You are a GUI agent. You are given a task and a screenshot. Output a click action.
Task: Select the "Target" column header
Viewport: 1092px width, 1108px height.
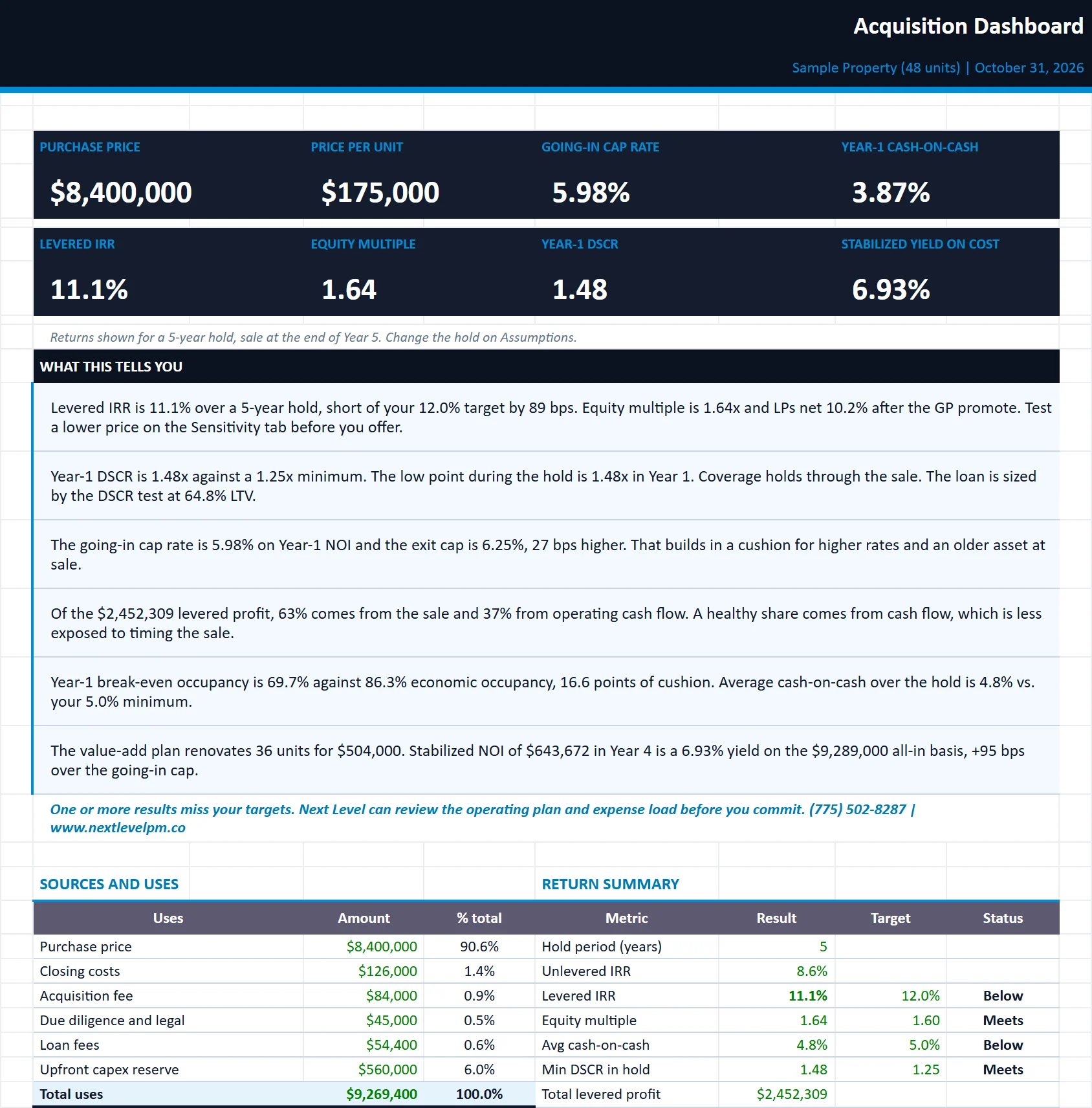point(890,918)
